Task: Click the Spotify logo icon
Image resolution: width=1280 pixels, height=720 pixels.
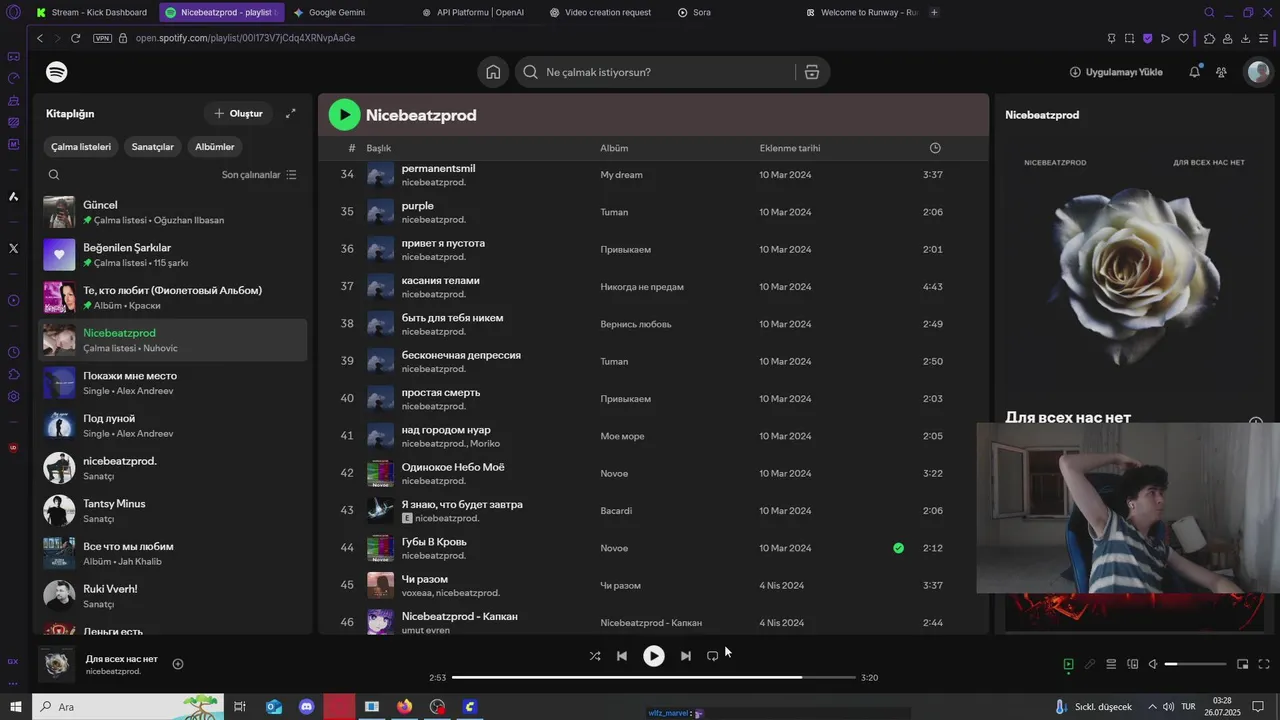Action: (57, 72)
